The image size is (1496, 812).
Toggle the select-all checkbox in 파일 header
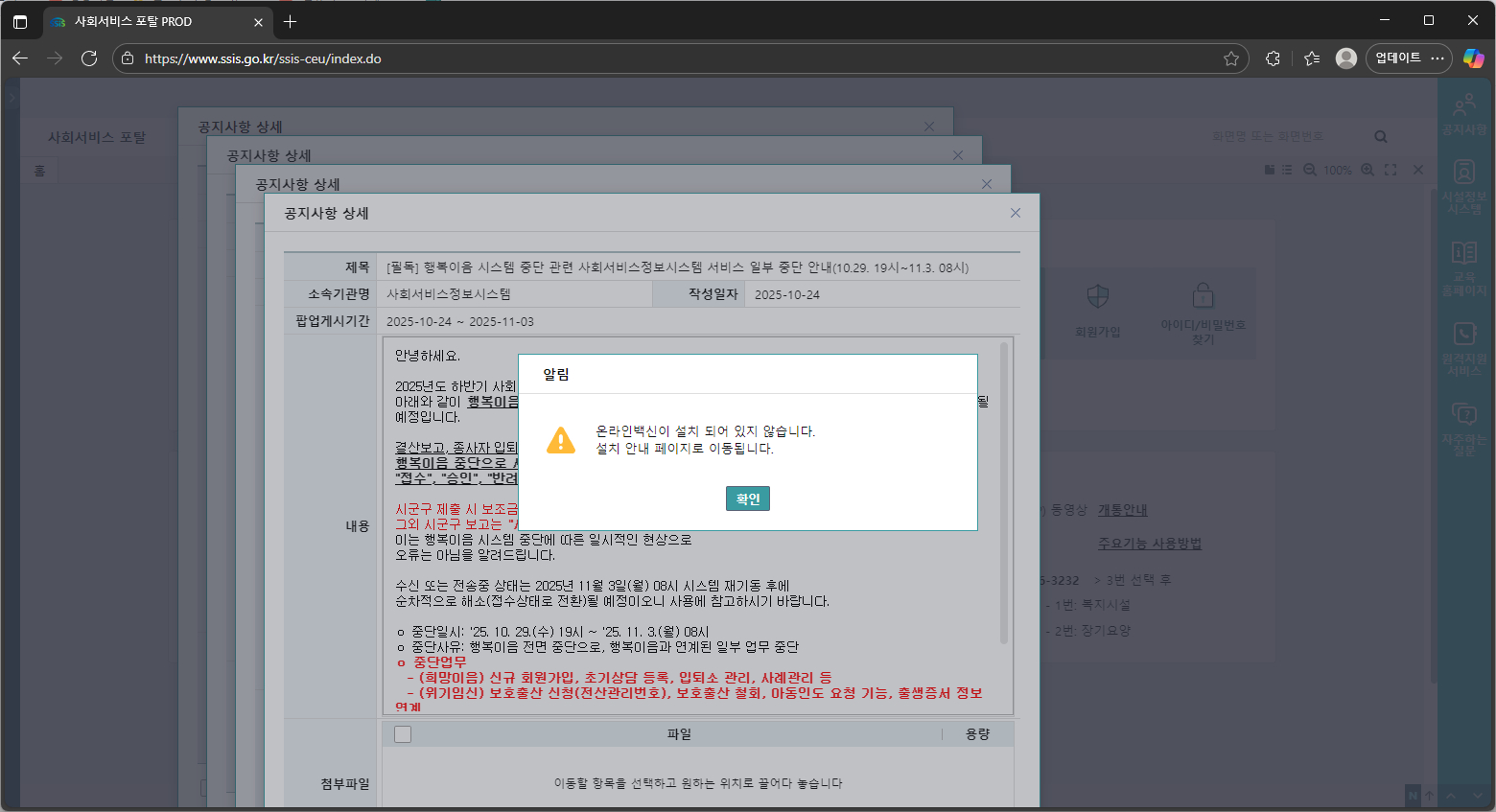click(x=402, y=733)
